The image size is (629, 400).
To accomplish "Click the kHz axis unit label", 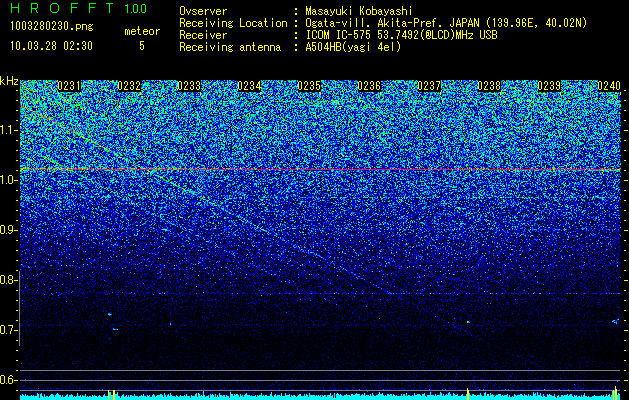I will coord(9,81).
